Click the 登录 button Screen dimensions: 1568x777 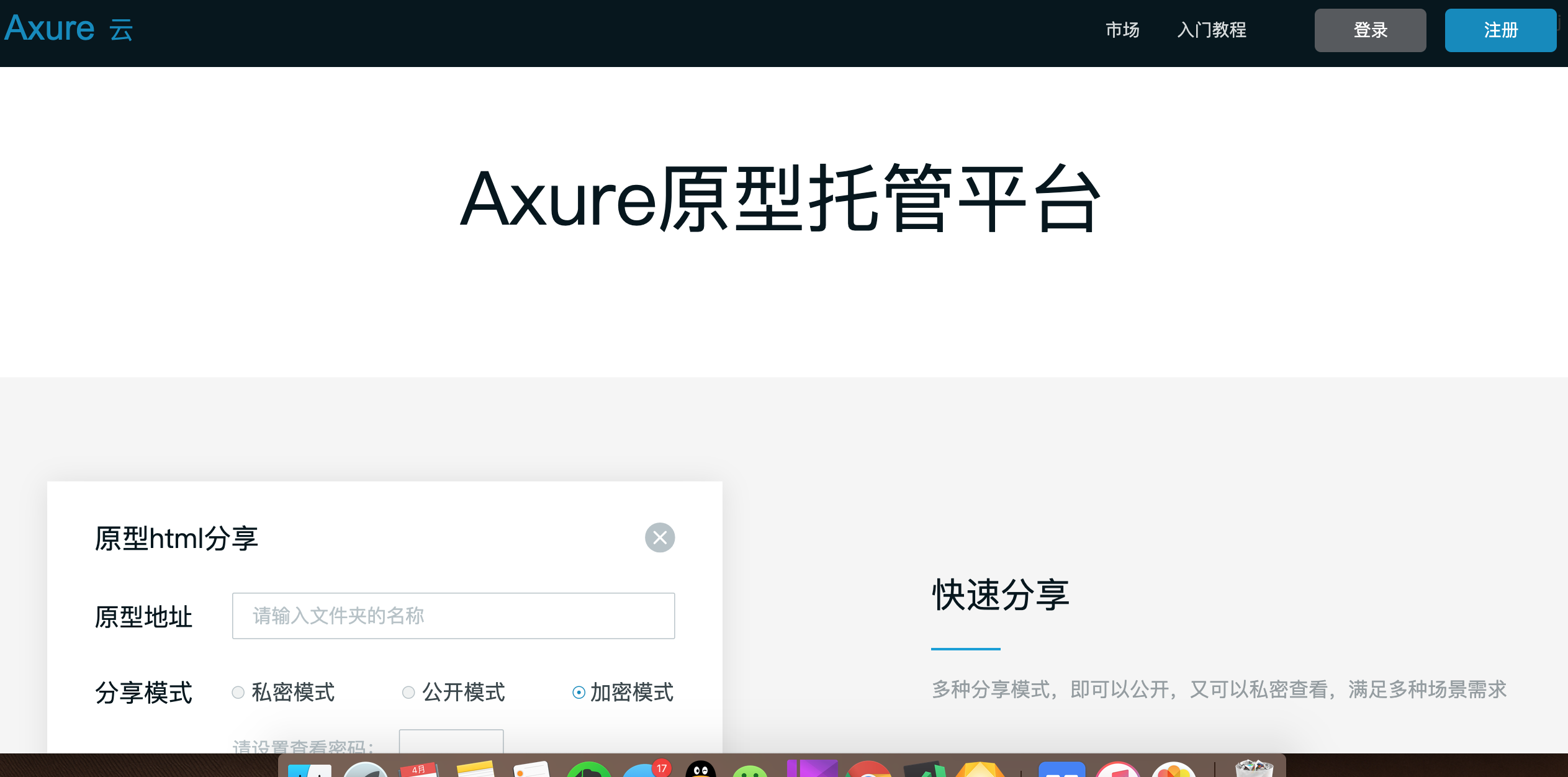click(x=1370, y=30)
